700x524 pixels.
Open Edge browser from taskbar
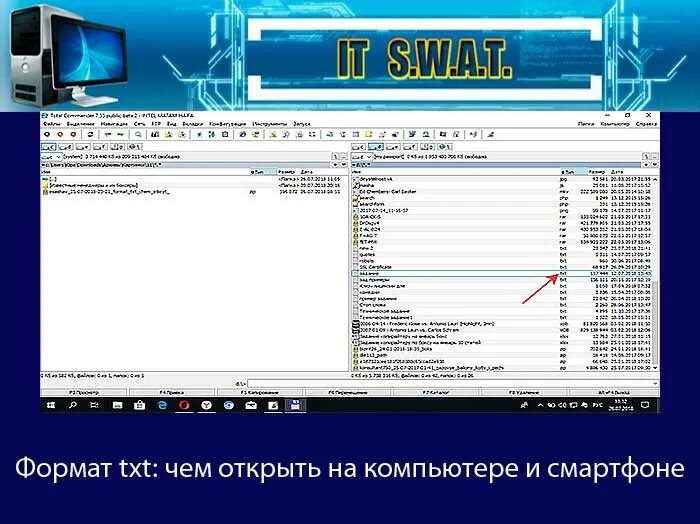[x=162, y=405]
